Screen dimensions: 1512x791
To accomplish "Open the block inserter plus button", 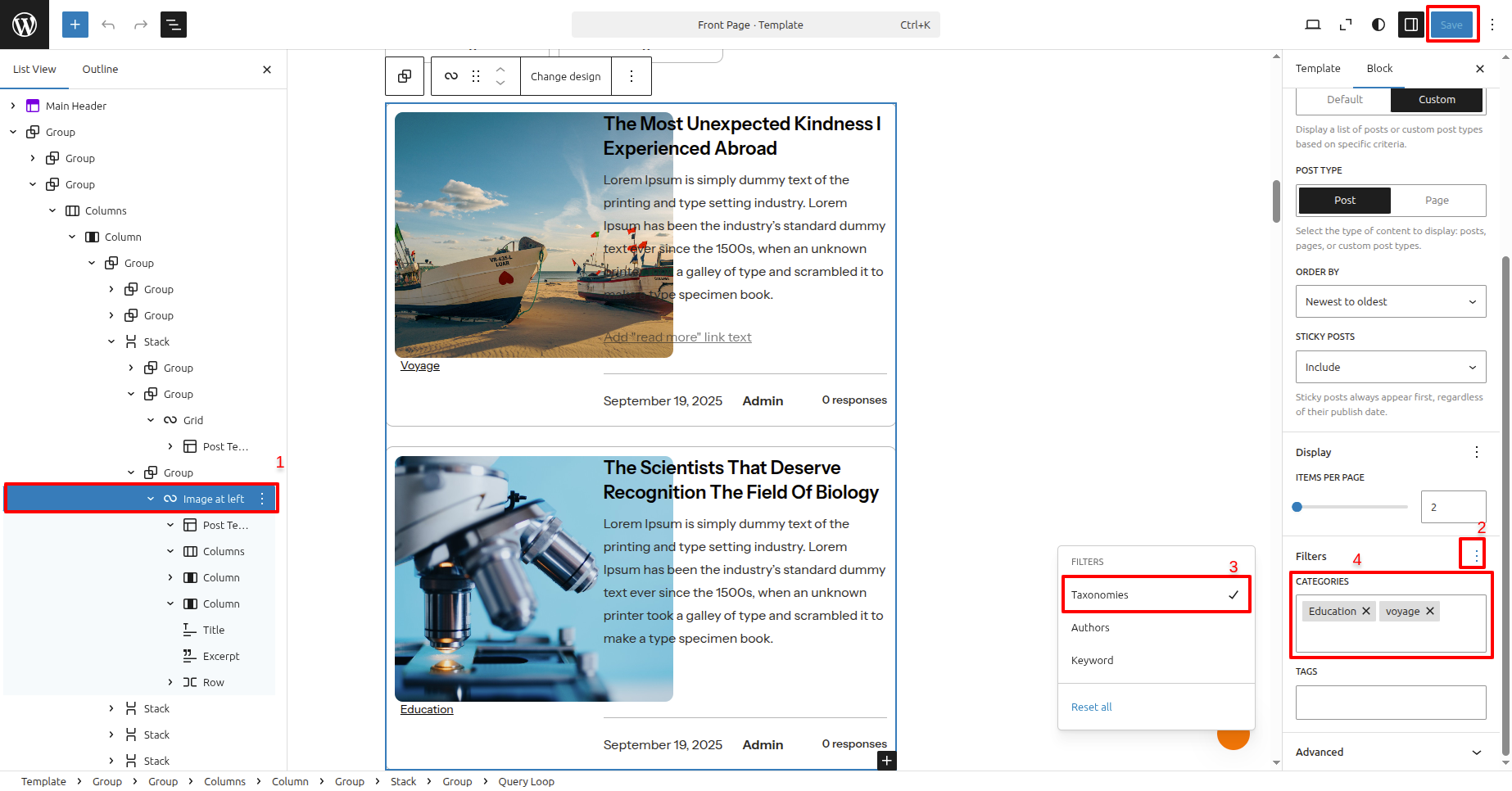I will click(x=75, y=25).
